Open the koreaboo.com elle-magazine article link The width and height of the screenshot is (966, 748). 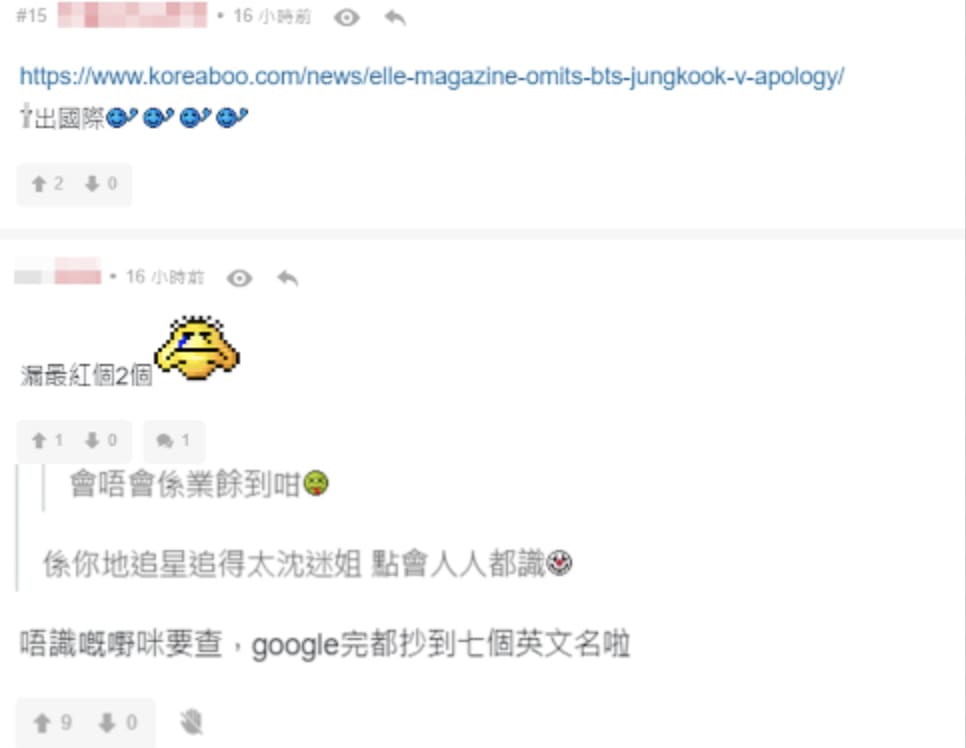[431, 76]
